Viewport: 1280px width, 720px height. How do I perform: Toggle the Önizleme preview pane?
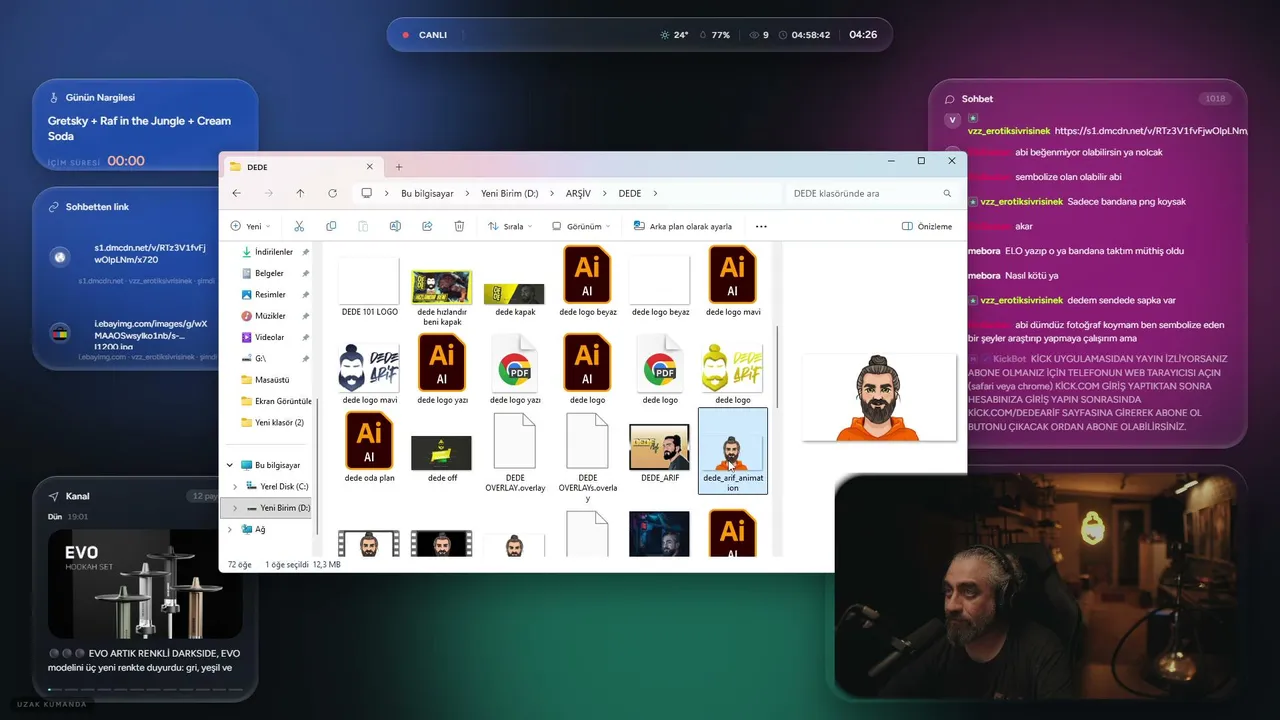click(x=927, y=226)
